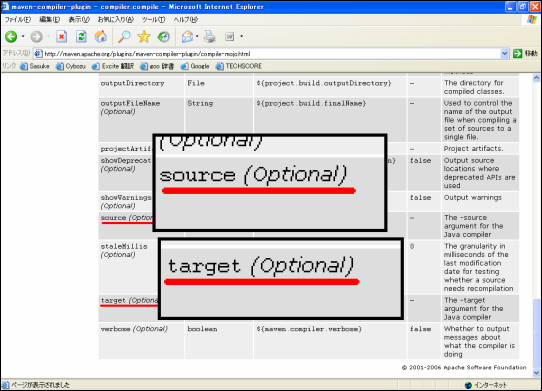The width and height of the screenshot is (542, 391).
Task: Open the お気に入り(A) menu
Action: (115, 19)
